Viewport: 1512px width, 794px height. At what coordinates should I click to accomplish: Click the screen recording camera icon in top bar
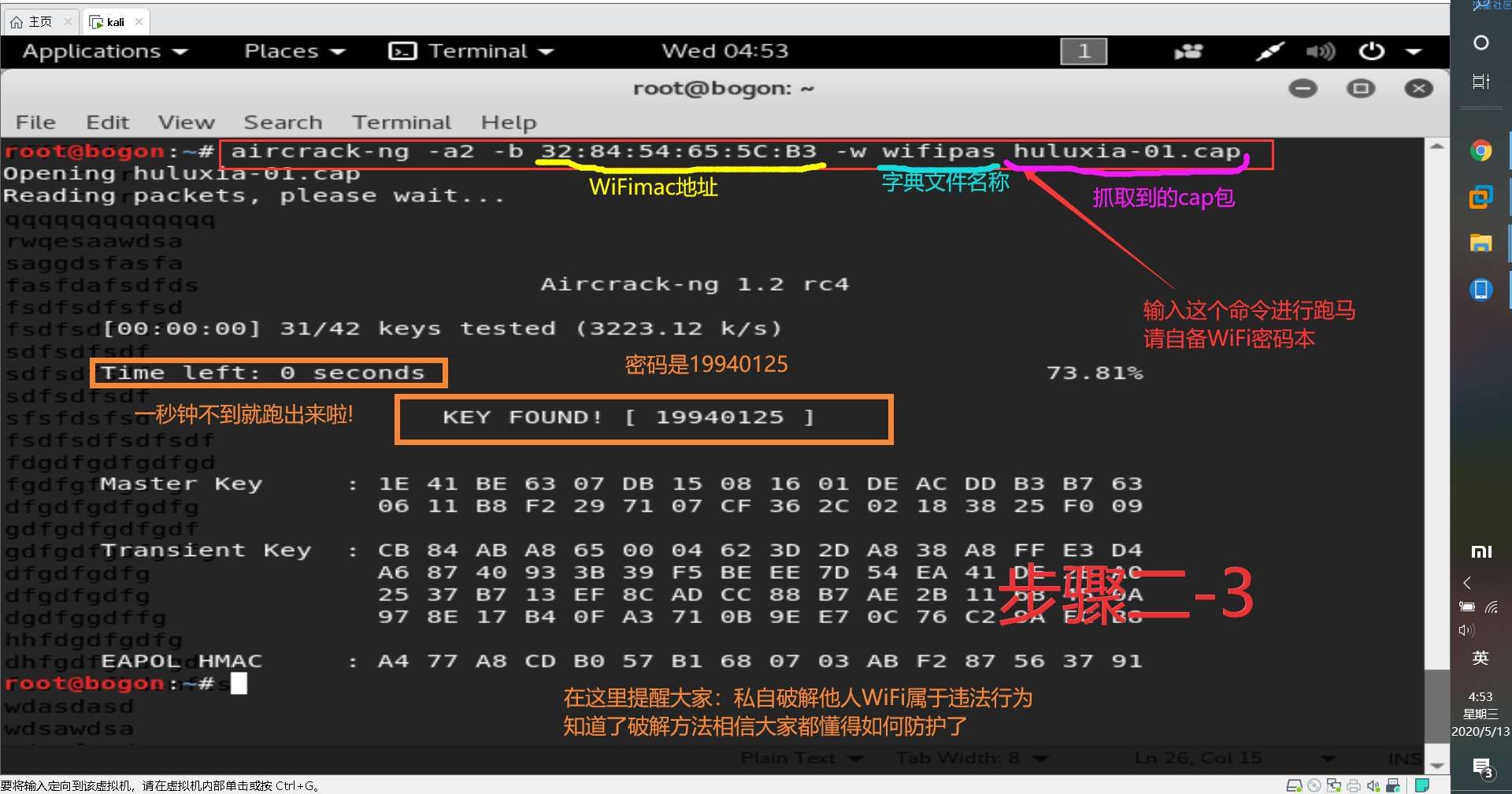(1188, 51)
